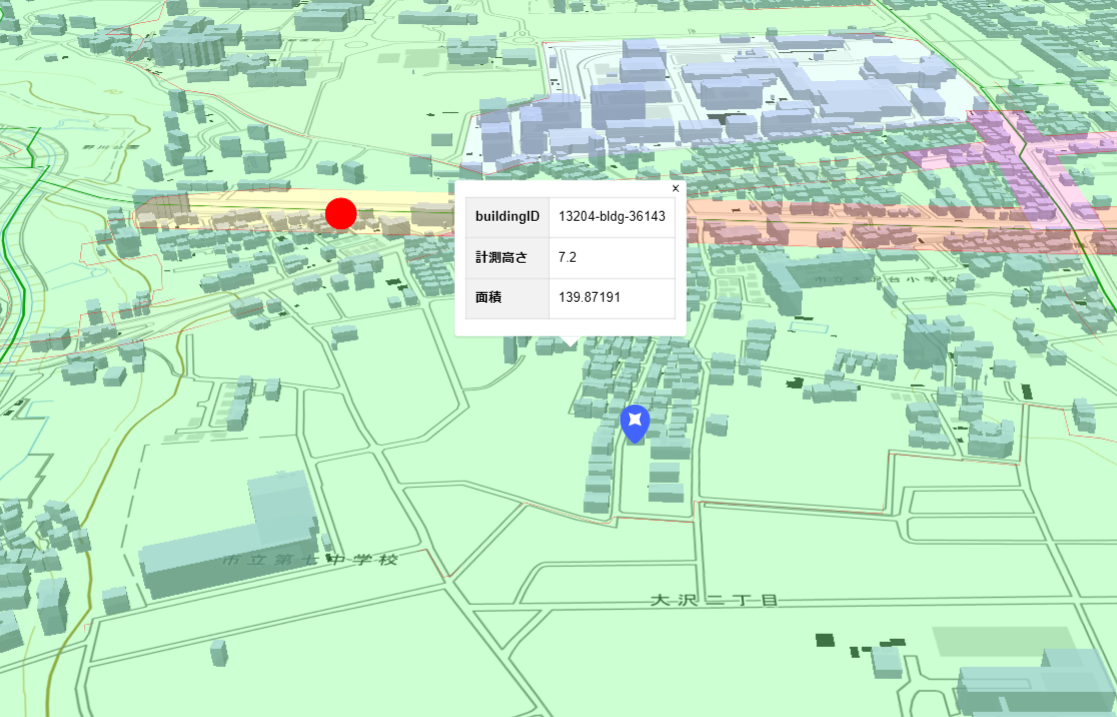Click the popup's pointer tip
1117x717 pixels.
coord(570,342)
